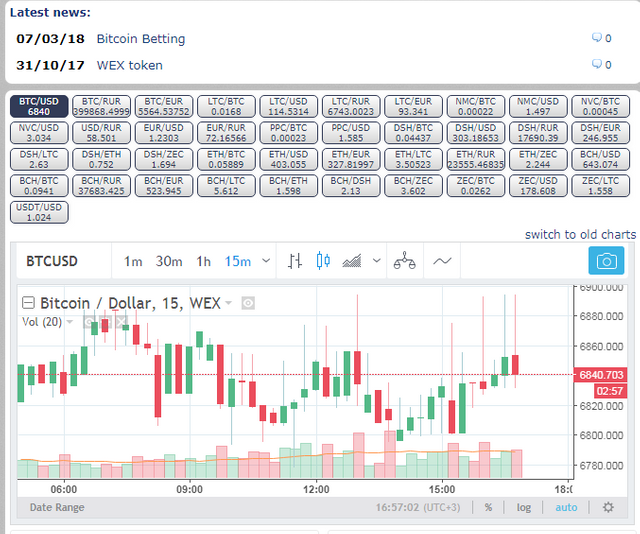Select the bars chart style icon
The height and width of the screenshot is (534, 640).
[x=295, y=261]
